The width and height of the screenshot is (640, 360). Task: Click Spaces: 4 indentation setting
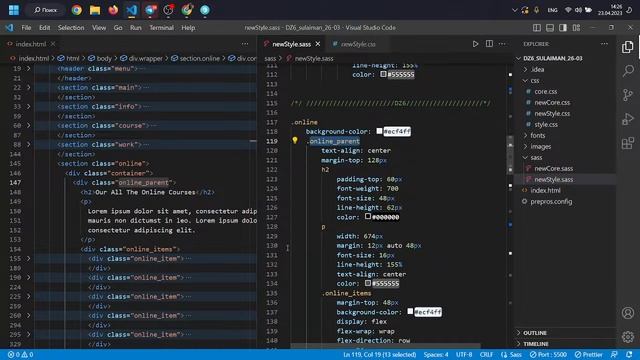pyautogui.click(x=436, y=355)
